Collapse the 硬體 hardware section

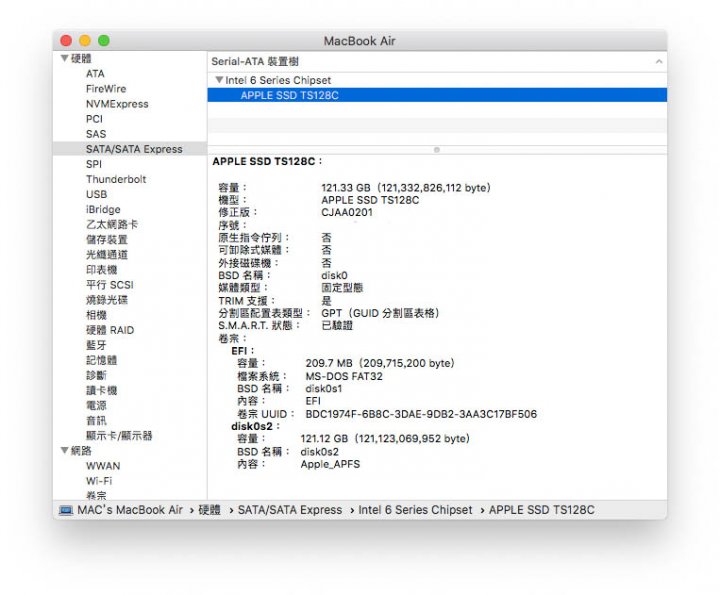click(x=65, y=58)
